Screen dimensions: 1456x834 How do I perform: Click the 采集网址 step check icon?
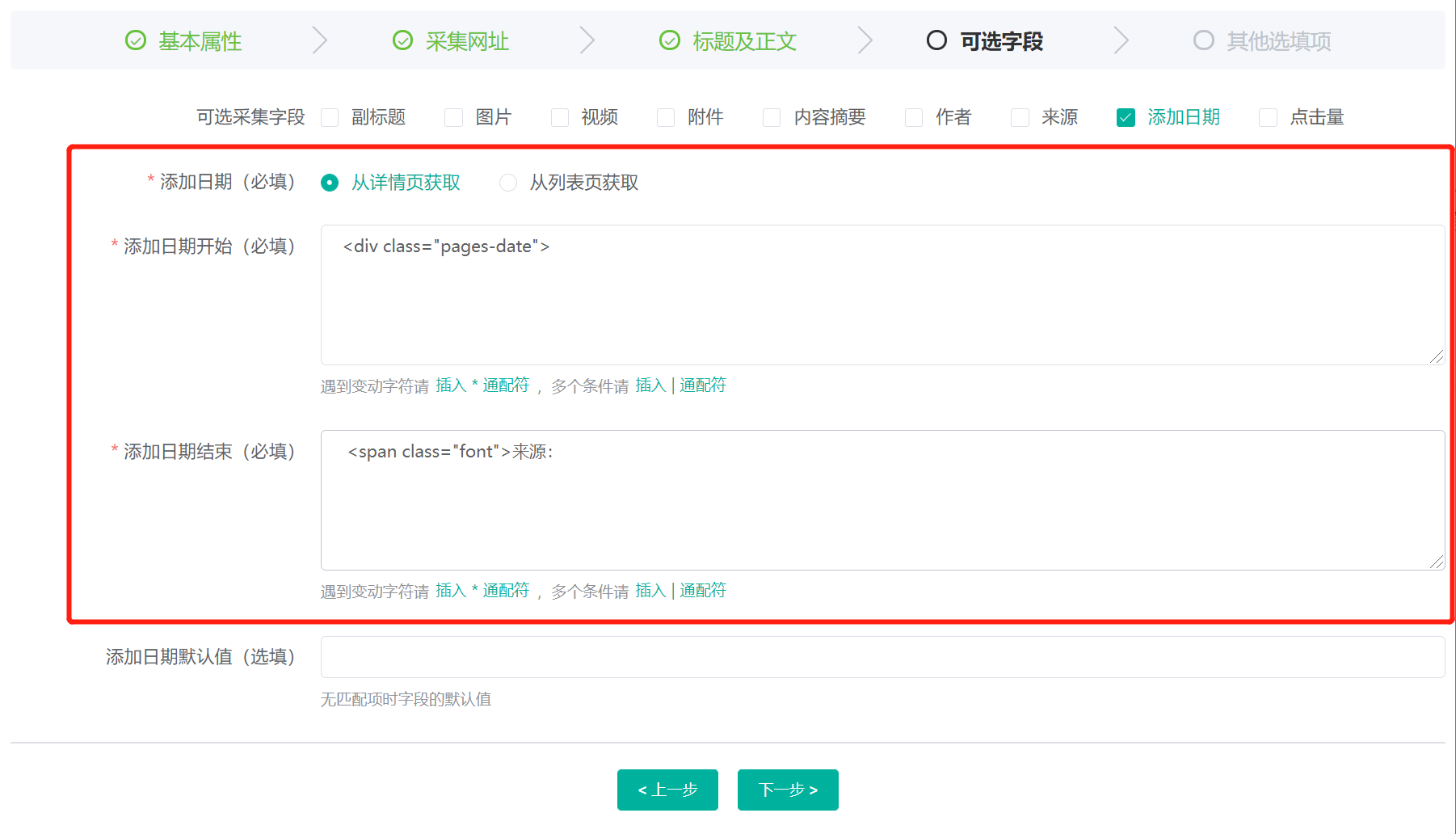click(x=402, y=40)
